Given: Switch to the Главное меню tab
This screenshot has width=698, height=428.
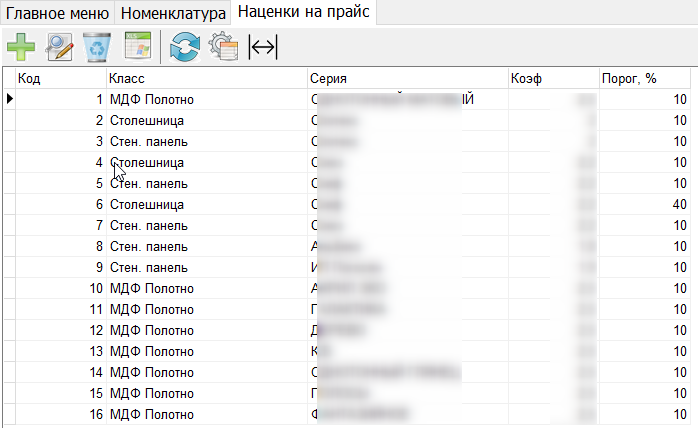Looking at the screenshot, I should click(58, 13).
